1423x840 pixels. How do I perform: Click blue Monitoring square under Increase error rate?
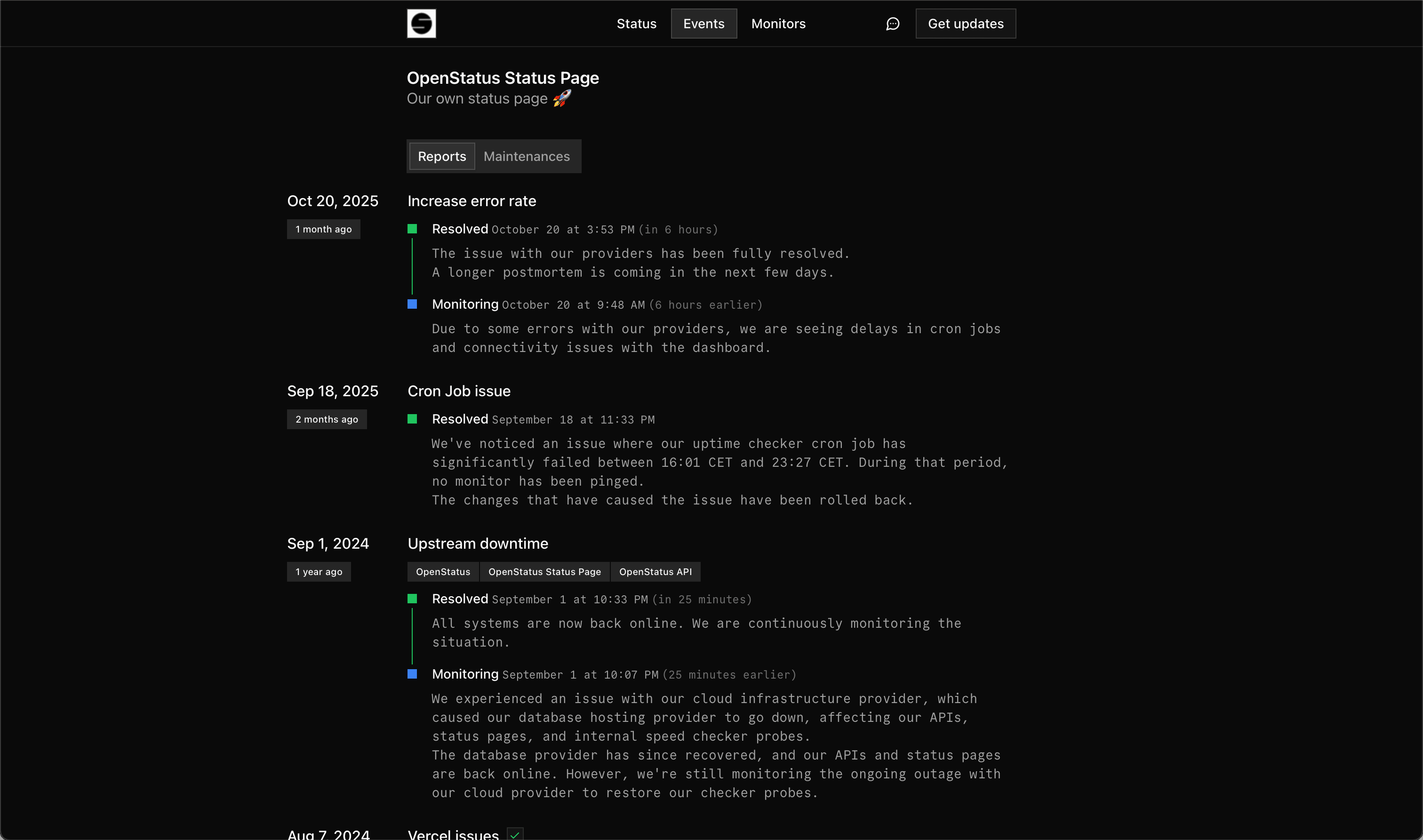(x=412, y=304)
